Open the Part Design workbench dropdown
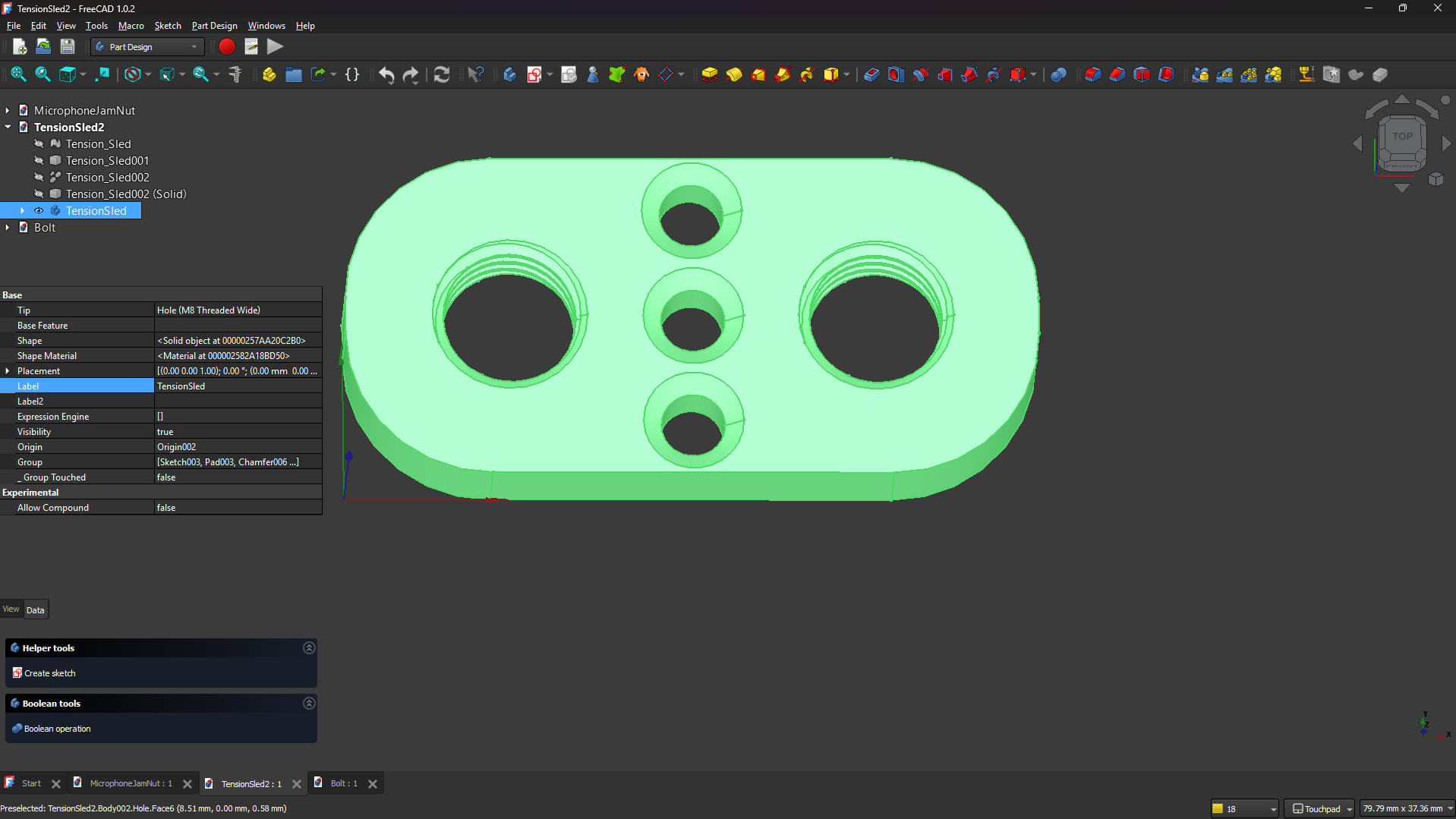 pyautogui.click(x=147, y=47)
